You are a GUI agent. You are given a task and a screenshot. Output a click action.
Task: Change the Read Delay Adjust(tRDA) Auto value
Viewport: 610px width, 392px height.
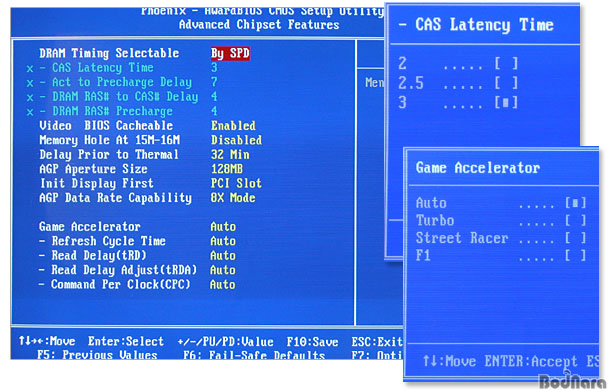tap(223, 270)
